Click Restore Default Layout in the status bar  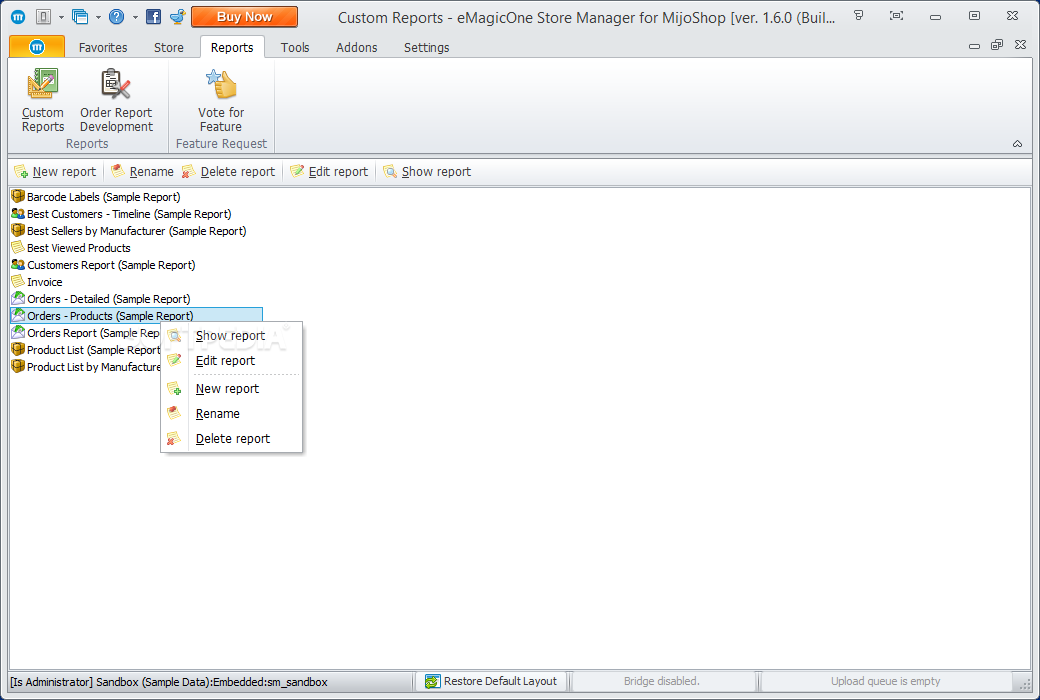click(x=491, y=681)
